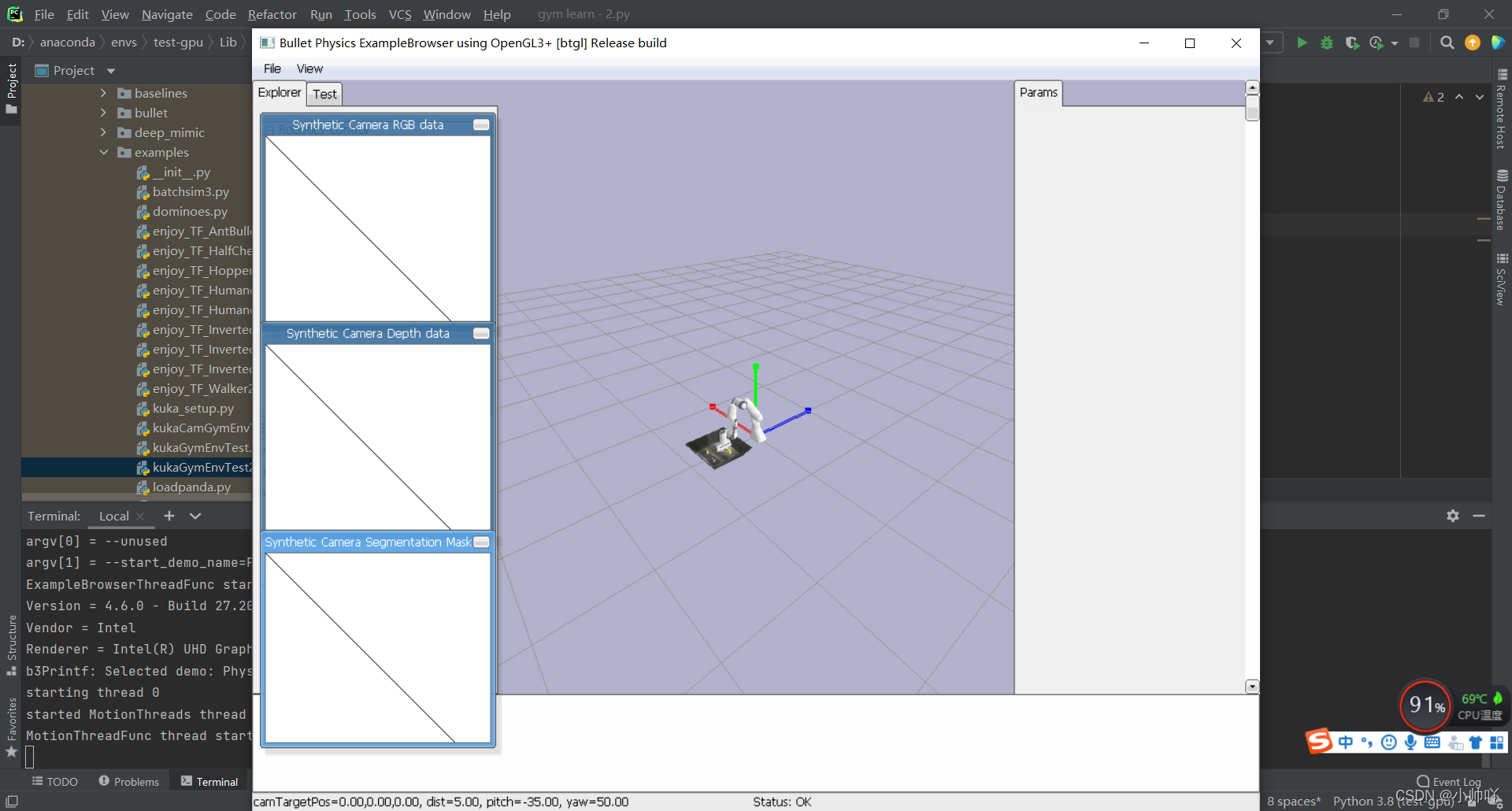Viewport: 1512px width, 811px height.
Task: Click the Params tab in Bullet browser
Action: (x=1039, y=92)
